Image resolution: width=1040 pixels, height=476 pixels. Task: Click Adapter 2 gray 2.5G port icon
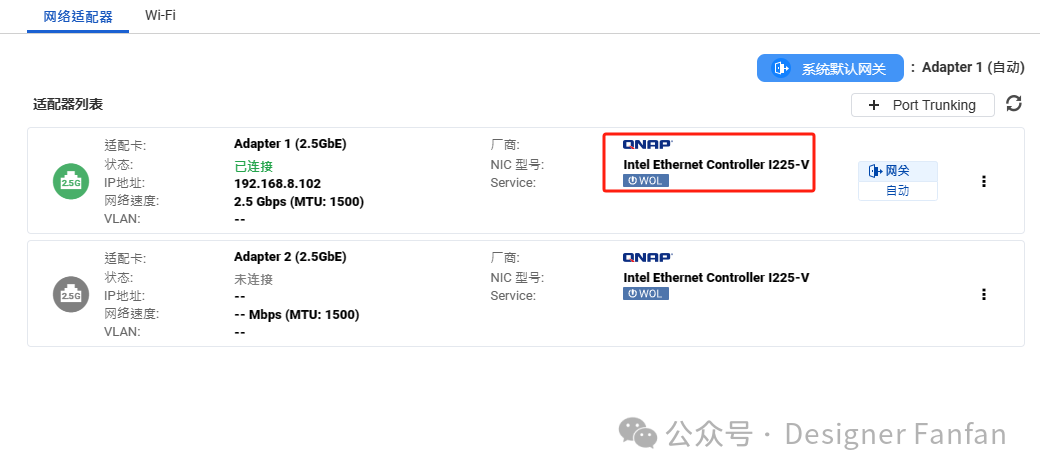point(71,294)
